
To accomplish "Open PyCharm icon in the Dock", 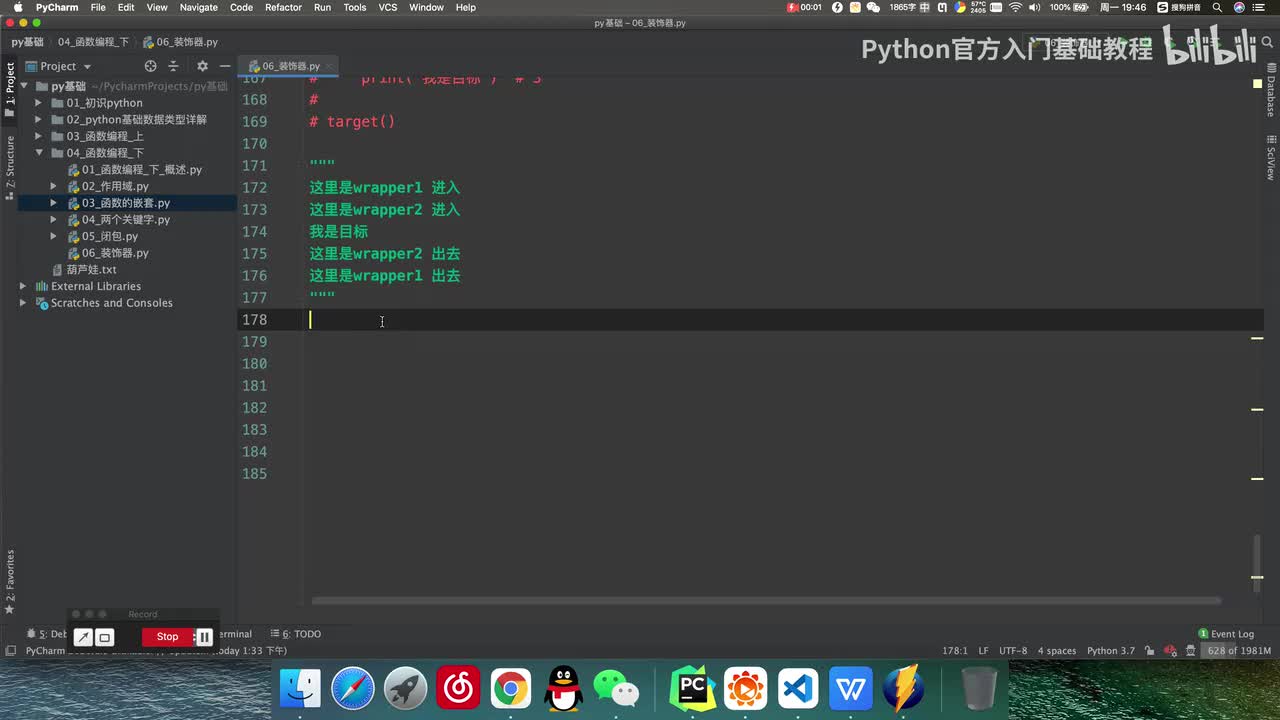I will 693,689.
